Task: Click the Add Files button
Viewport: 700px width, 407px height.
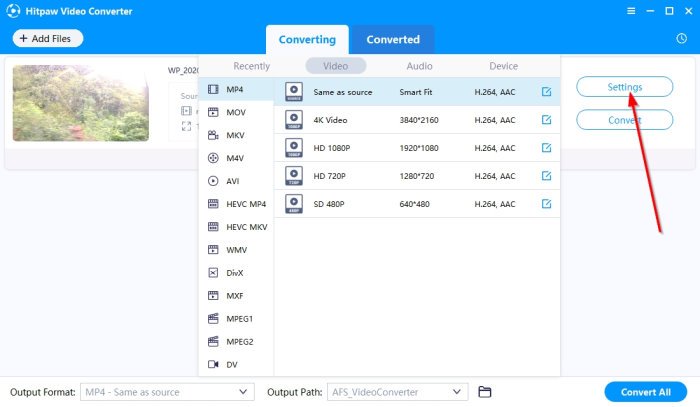Action: [48, 38]
